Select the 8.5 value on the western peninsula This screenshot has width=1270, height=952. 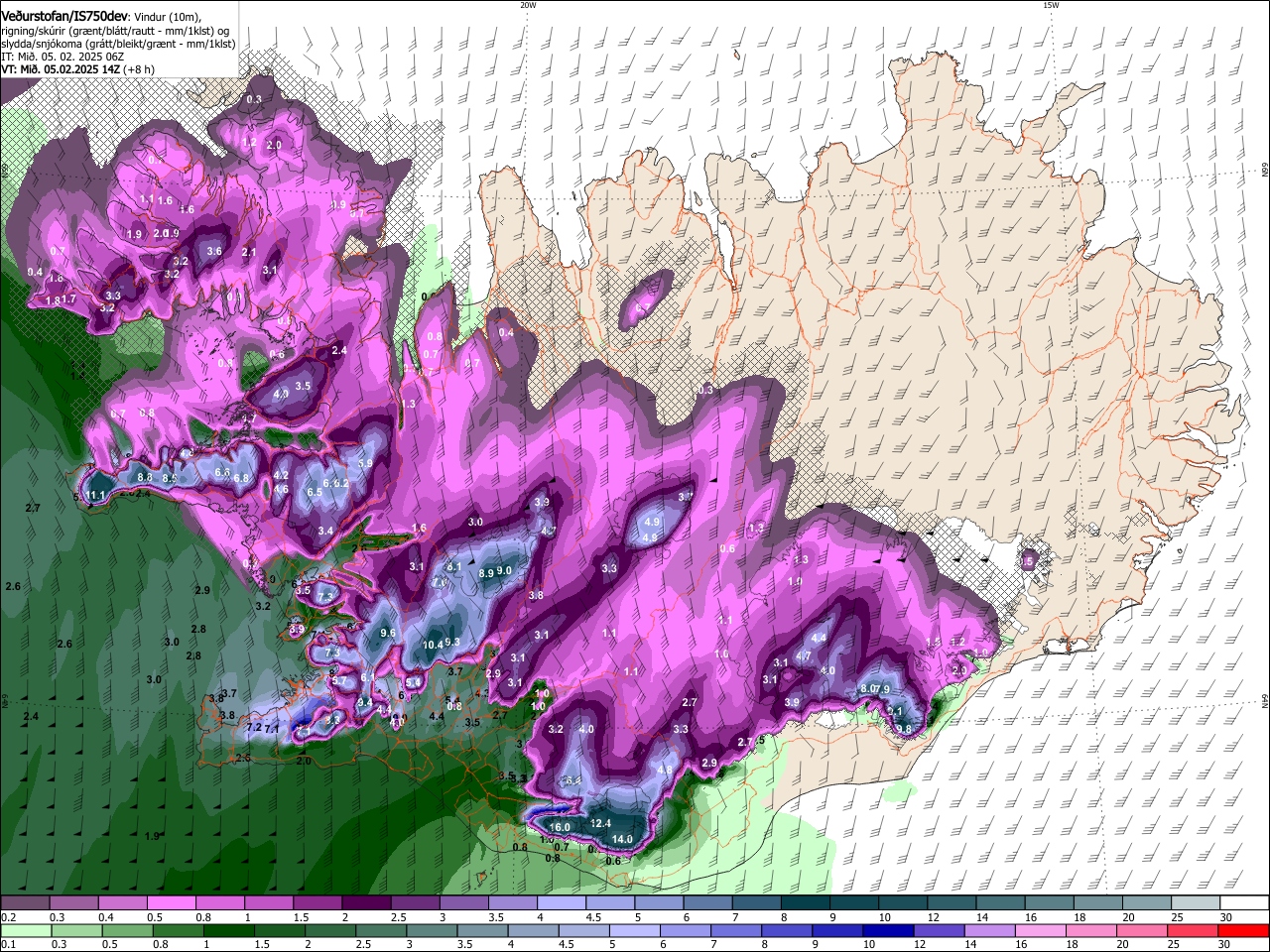pyautogui.click(x=170, y=479)
